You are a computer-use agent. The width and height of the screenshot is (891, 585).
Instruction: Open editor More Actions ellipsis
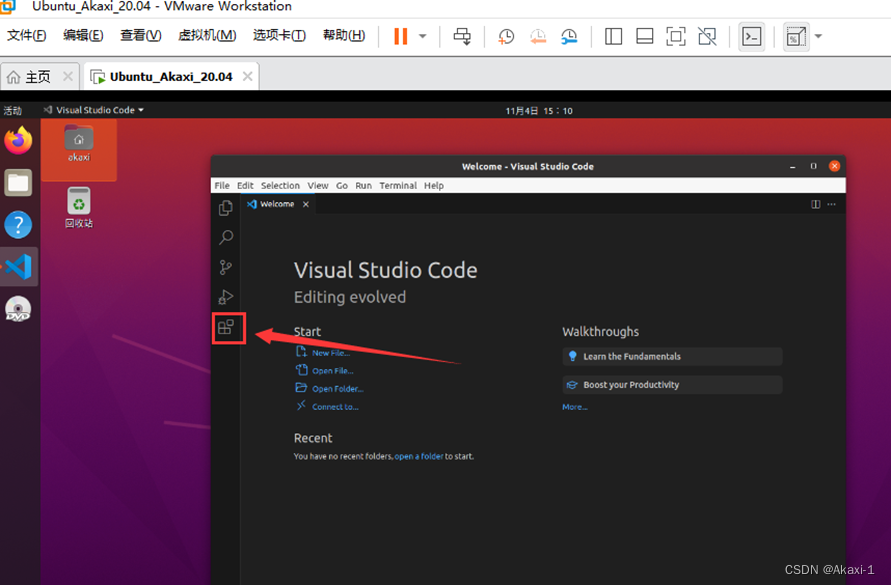(x=831, y=204)
